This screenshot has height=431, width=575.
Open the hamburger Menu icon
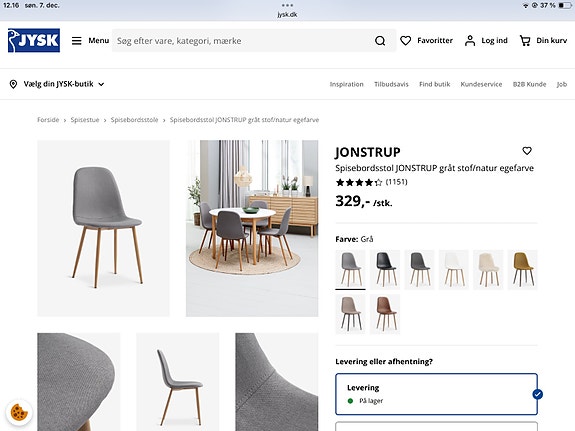pos(76,40)
